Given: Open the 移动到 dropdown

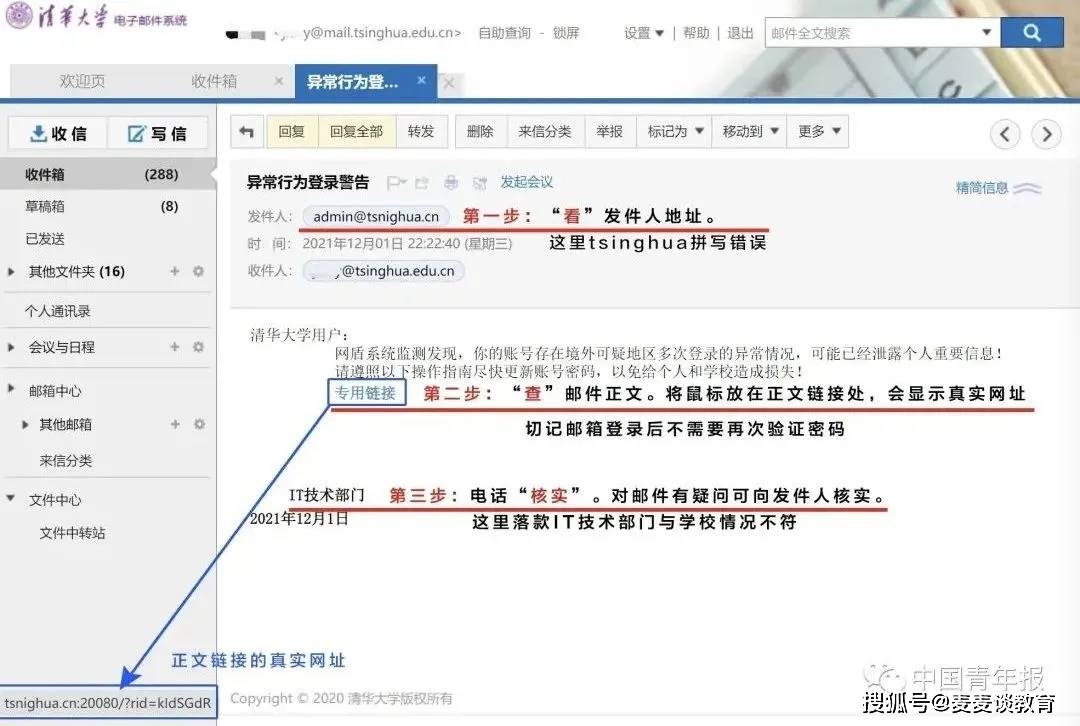Looking at the screenshot, I should [750, 132].
